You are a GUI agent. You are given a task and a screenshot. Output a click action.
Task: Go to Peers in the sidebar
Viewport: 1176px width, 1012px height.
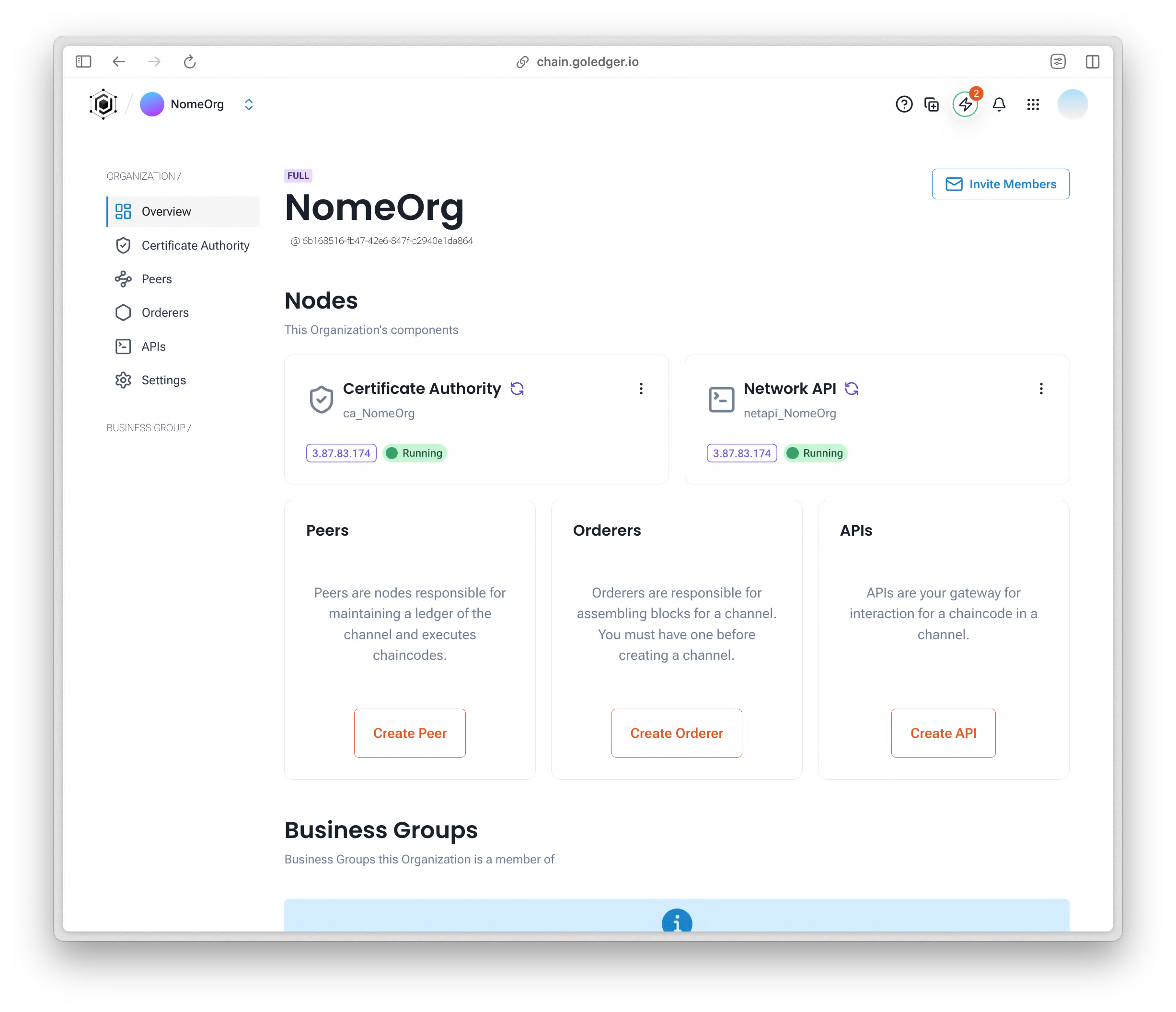coord(157,279)
